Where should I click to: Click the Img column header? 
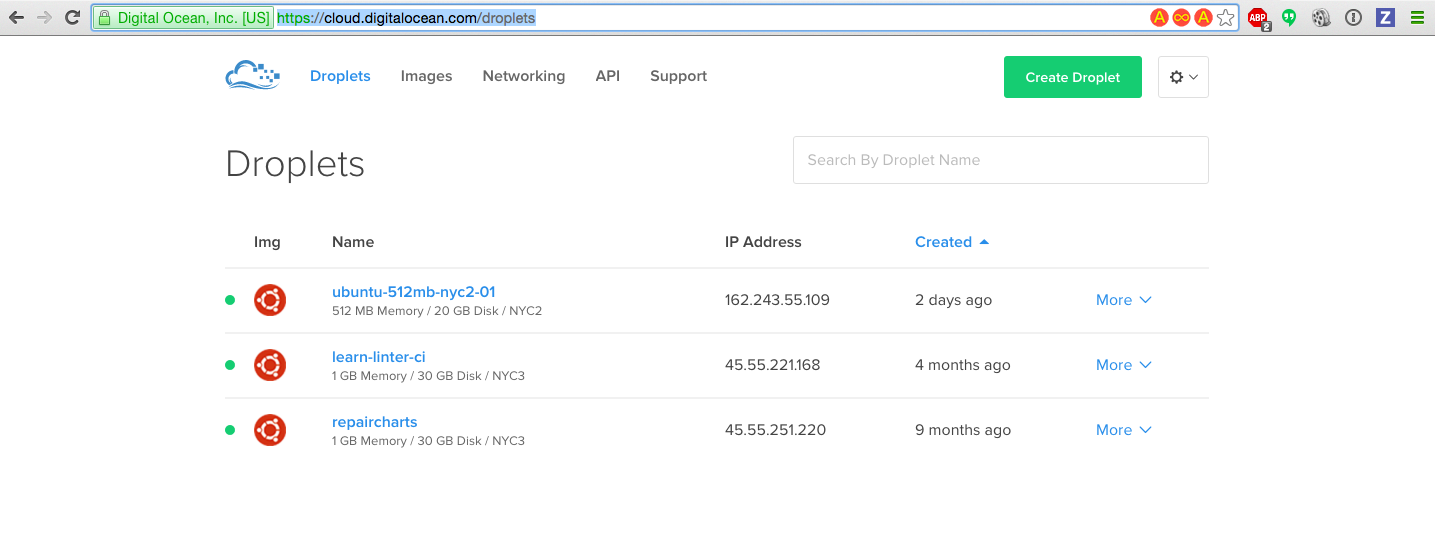coord(267,242)
